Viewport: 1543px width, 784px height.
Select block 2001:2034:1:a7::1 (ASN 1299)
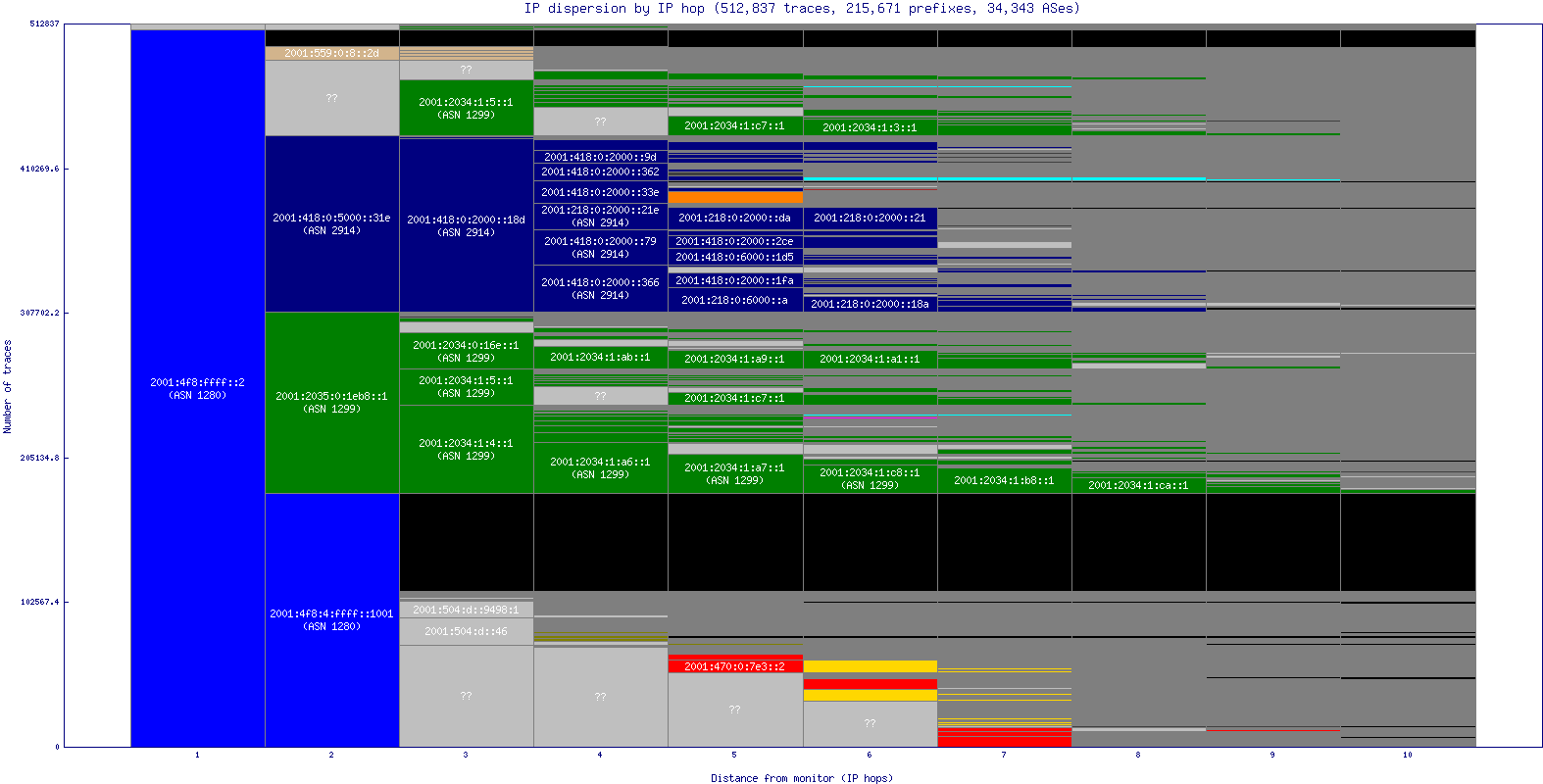coord(734,473)
